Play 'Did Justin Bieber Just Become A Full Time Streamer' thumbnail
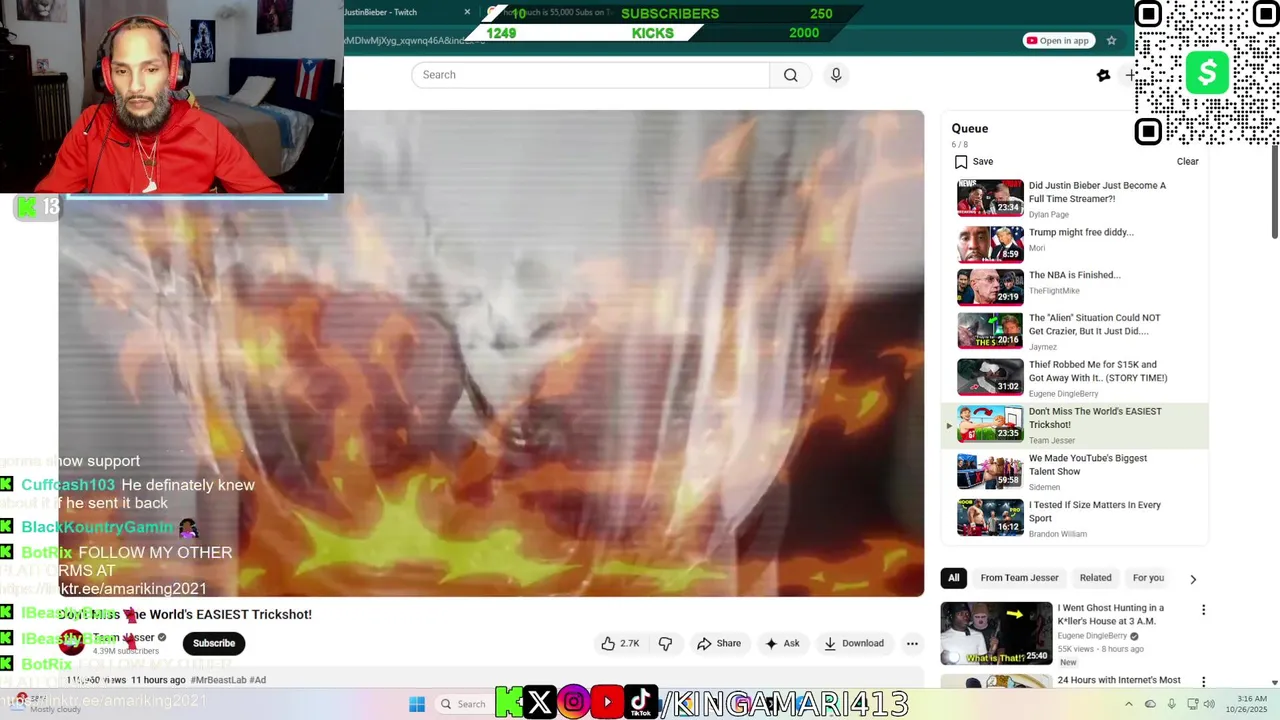This screenshot has height=720, width=1280. [990, 198]
